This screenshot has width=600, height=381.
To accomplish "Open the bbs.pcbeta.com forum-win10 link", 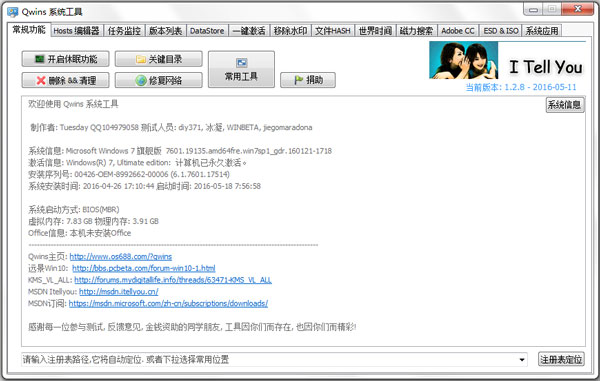I will point(143,269).
